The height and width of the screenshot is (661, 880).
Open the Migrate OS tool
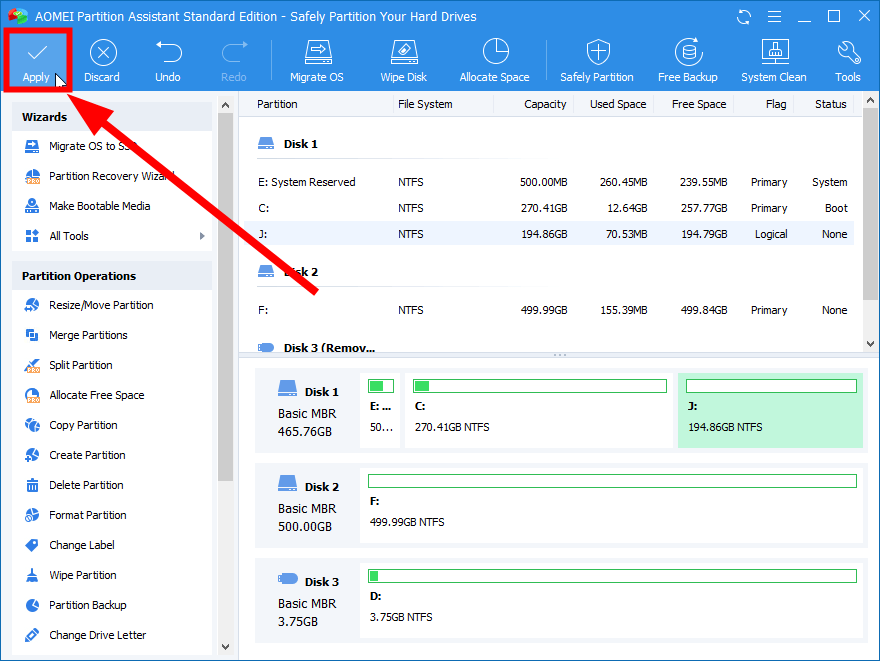[317, 61]
